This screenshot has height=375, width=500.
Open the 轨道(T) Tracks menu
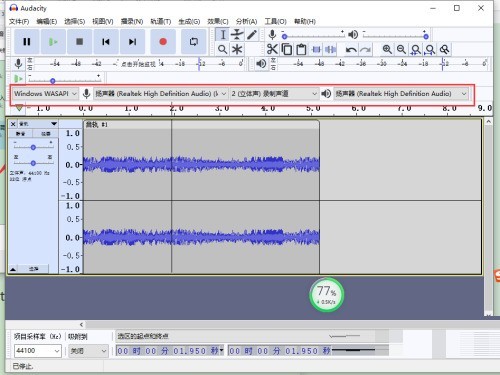(161, 22)
